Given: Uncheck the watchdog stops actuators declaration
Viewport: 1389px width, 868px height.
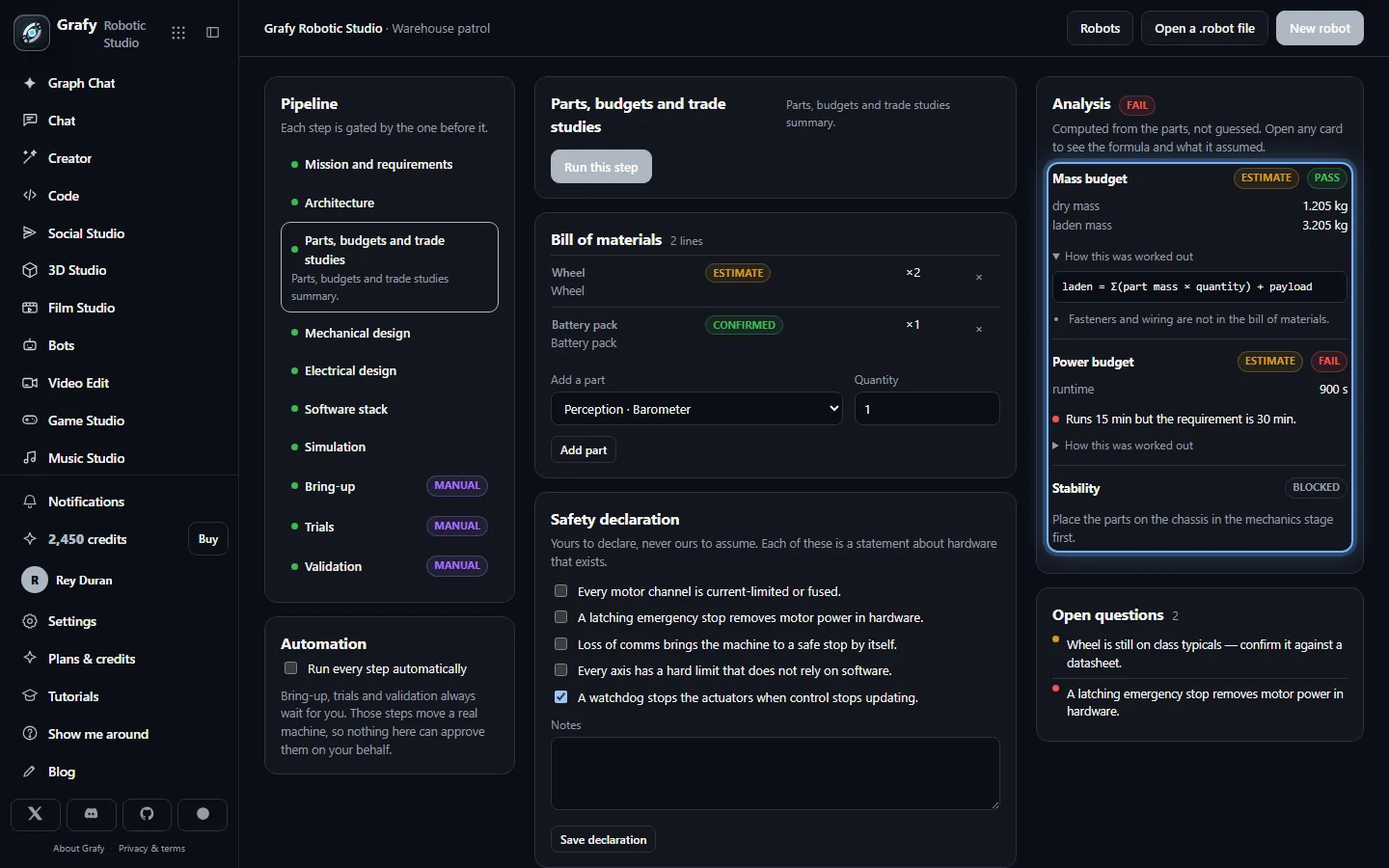Looking at the screenshot, I should pos(560,697).
